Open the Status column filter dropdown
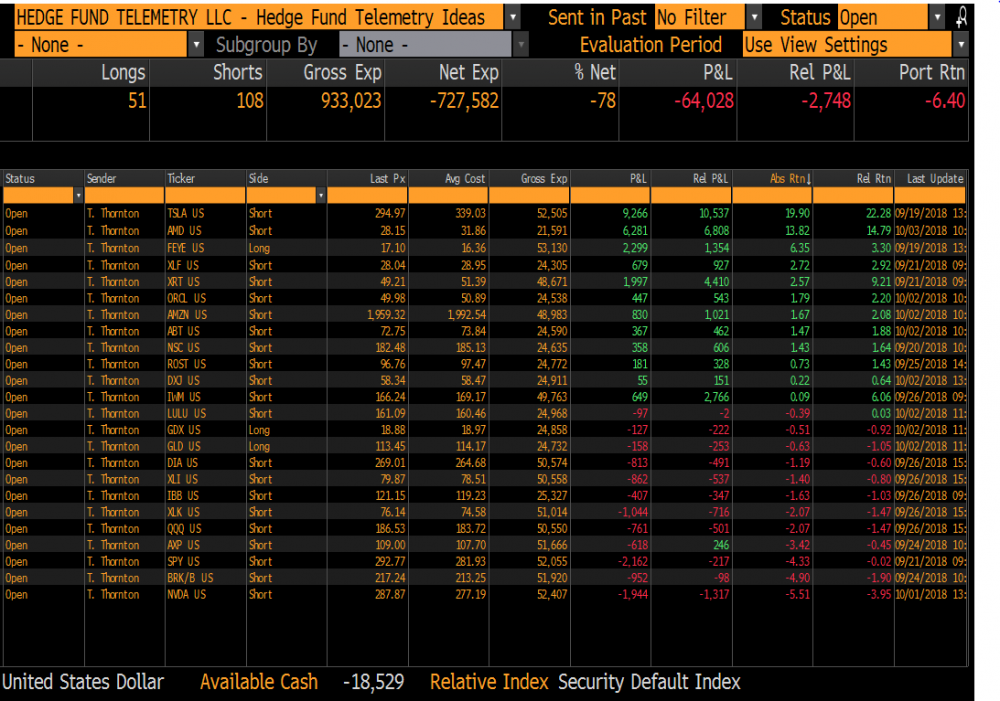This screenshot has height=701, width=1000. (x=78, y=195)
